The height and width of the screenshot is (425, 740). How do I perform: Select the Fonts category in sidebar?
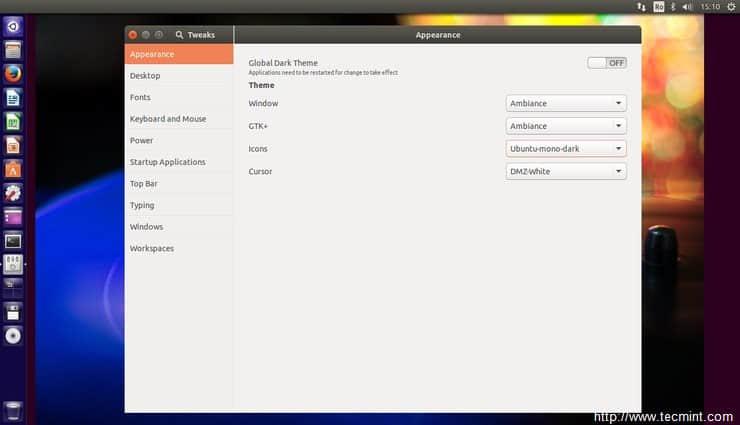pos(141,97)
